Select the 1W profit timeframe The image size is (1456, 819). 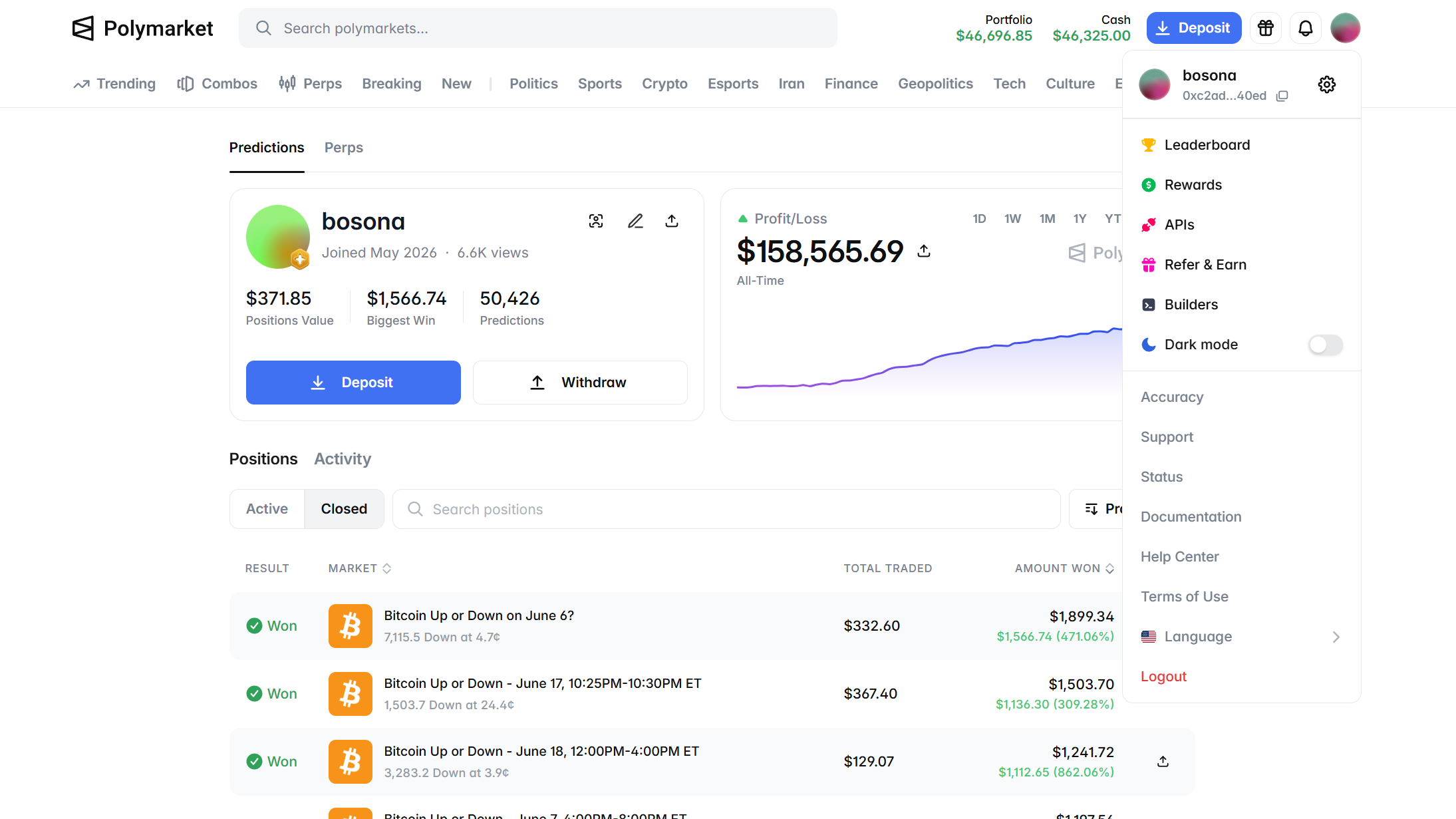click(1012, 219)
